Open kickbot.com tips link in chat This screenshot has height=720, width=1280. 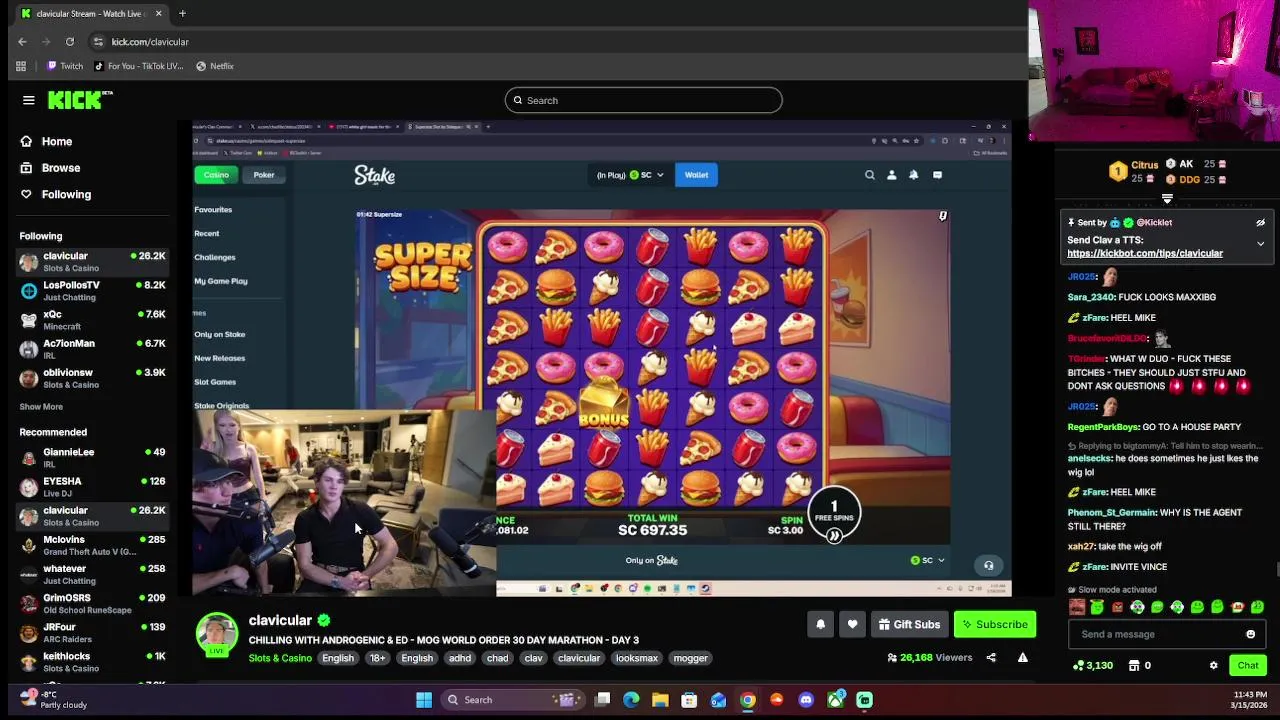1145,253
